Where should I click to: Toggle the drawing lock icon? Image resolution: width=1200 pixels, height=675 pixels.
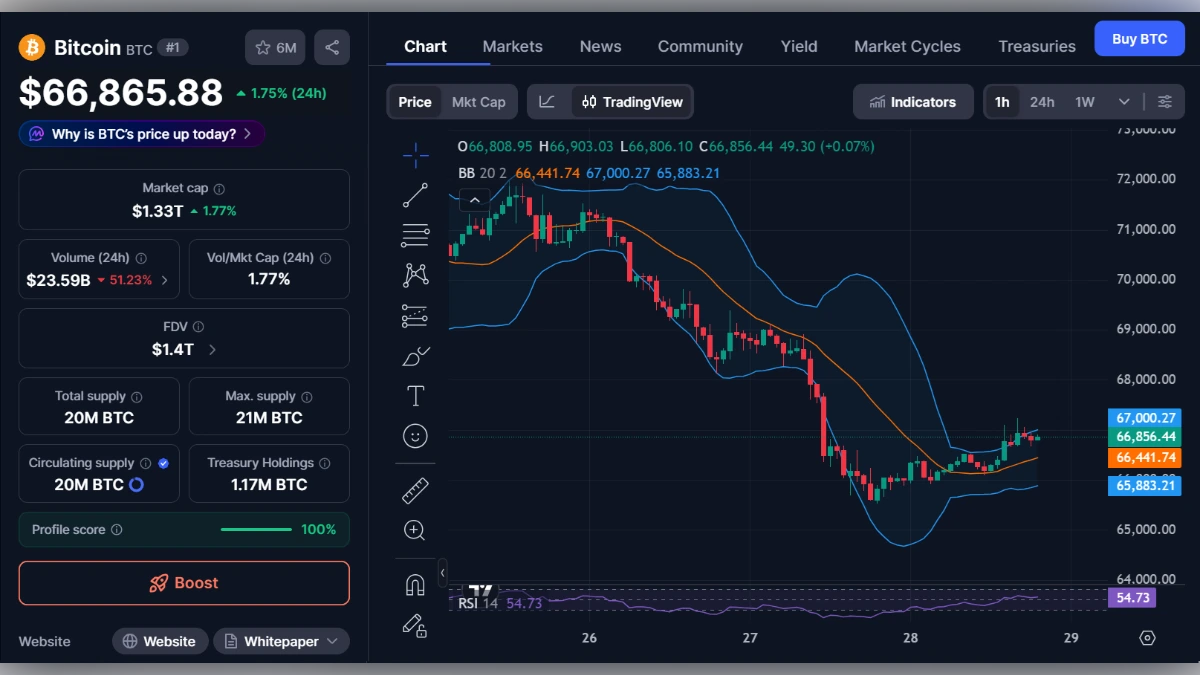(x=415, y=625)
